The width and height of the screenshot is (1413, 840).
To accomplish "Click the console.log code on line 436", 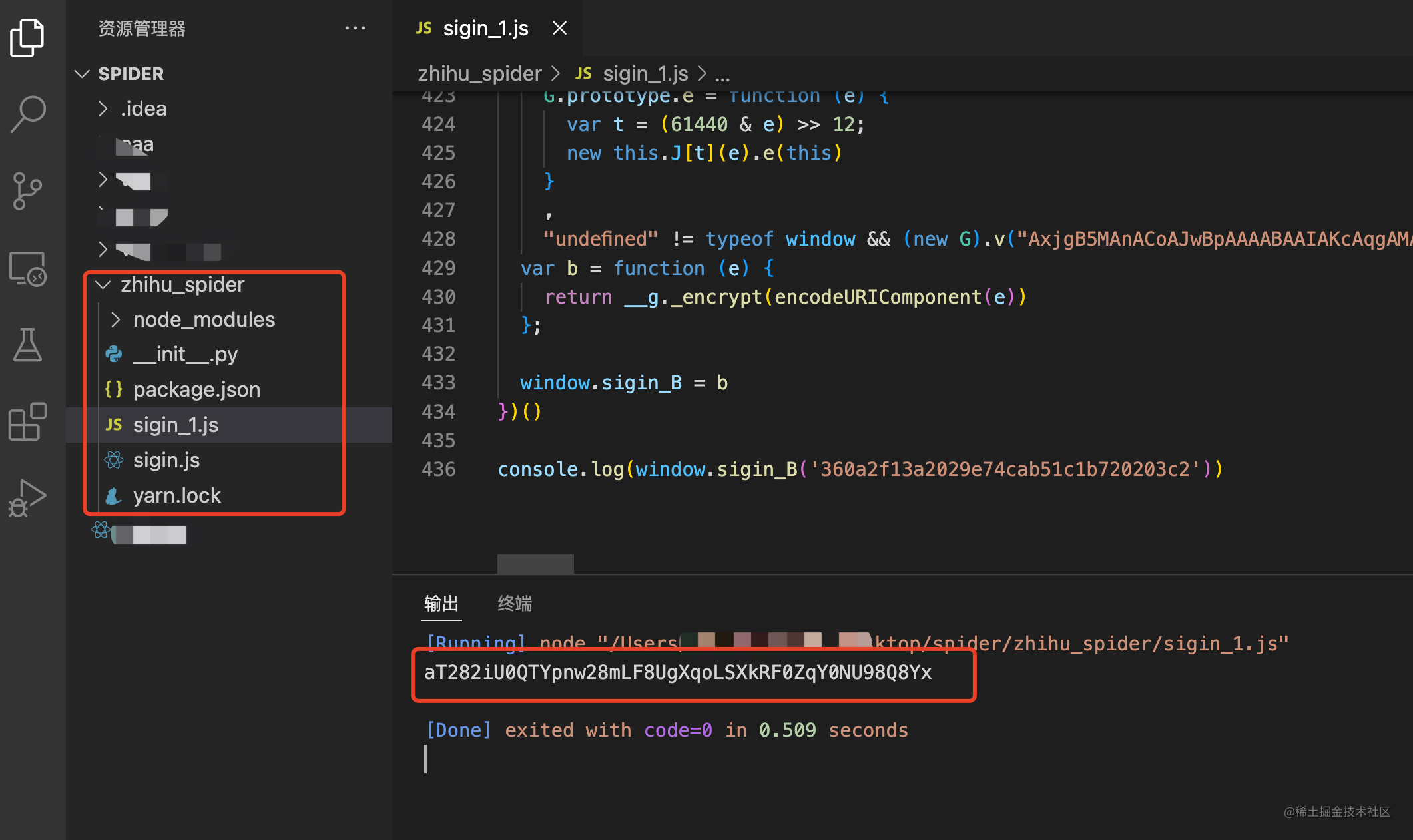I will (x=860, y=469).
